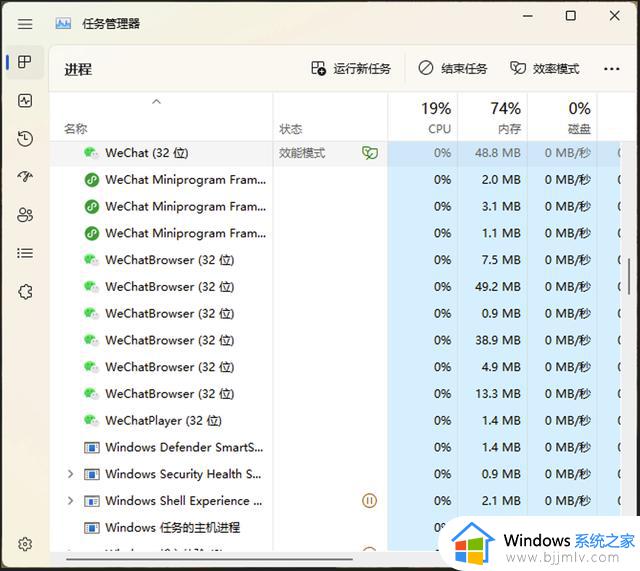640x571 pixels.
Task: Select Miniprogram process using 2.0 MB
Action: (x=335, y=180)
